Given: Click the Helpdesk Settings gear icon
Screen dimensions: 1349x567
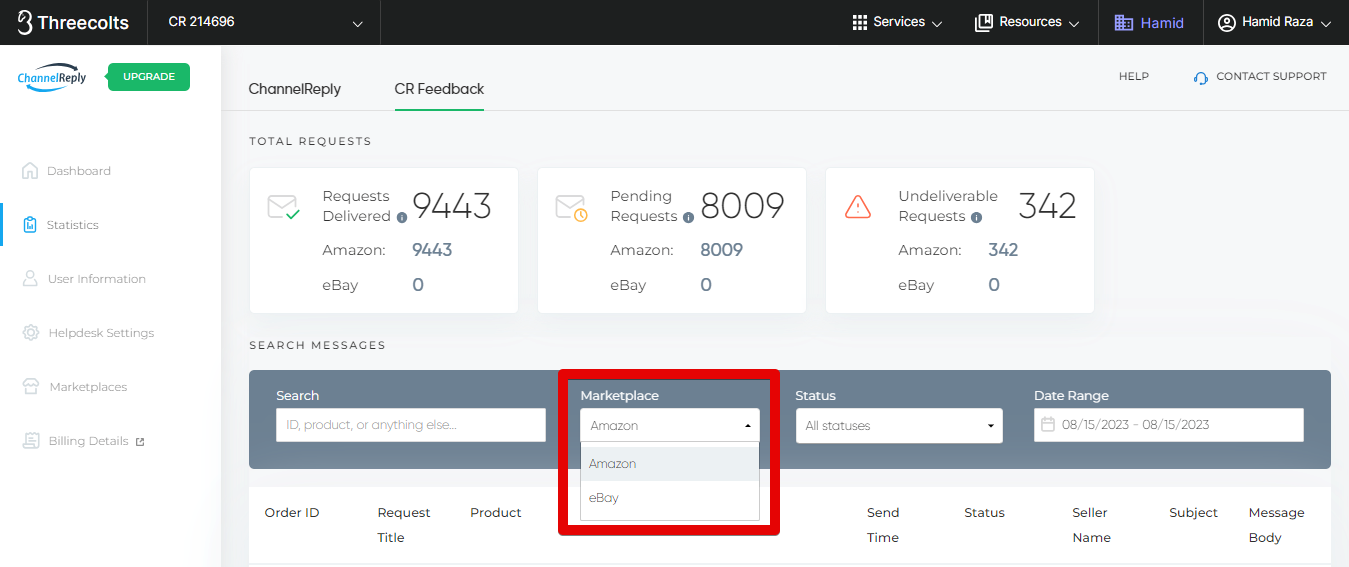Looking at the screenshot, I should pos(31,333).
